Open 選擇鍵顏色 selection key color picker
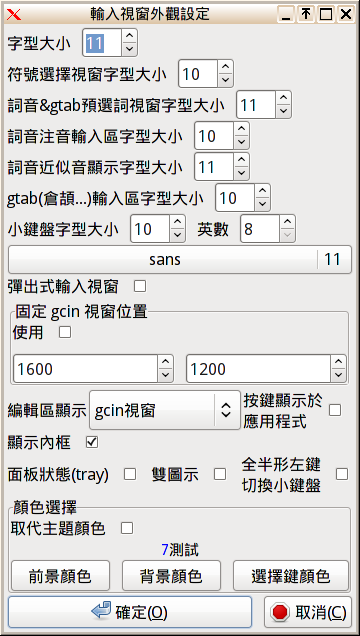This screenshot has width=360, height=636. tap(291, 576)
